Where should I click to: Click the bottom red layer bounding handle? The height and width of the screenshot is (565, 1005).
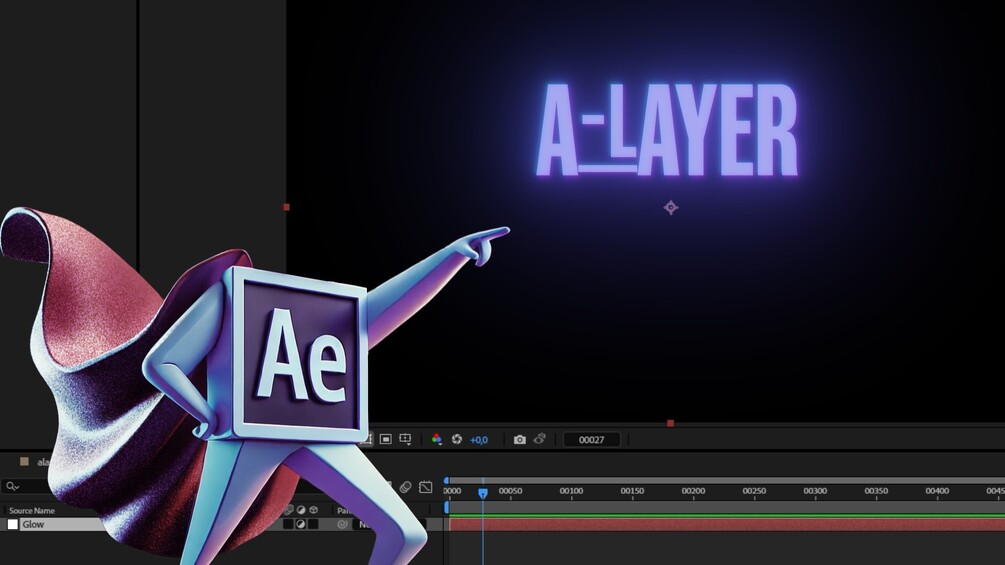point(670,423)
